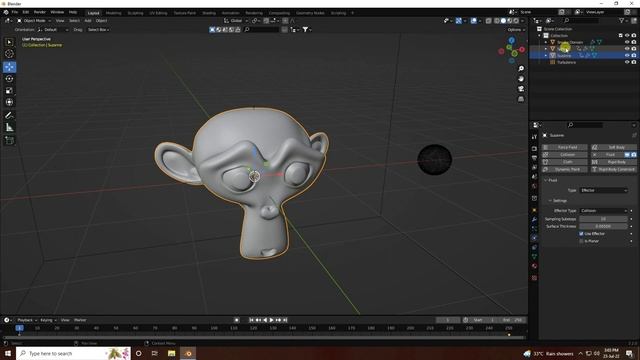Open Orientation Default dropdown

coord(53,30)
